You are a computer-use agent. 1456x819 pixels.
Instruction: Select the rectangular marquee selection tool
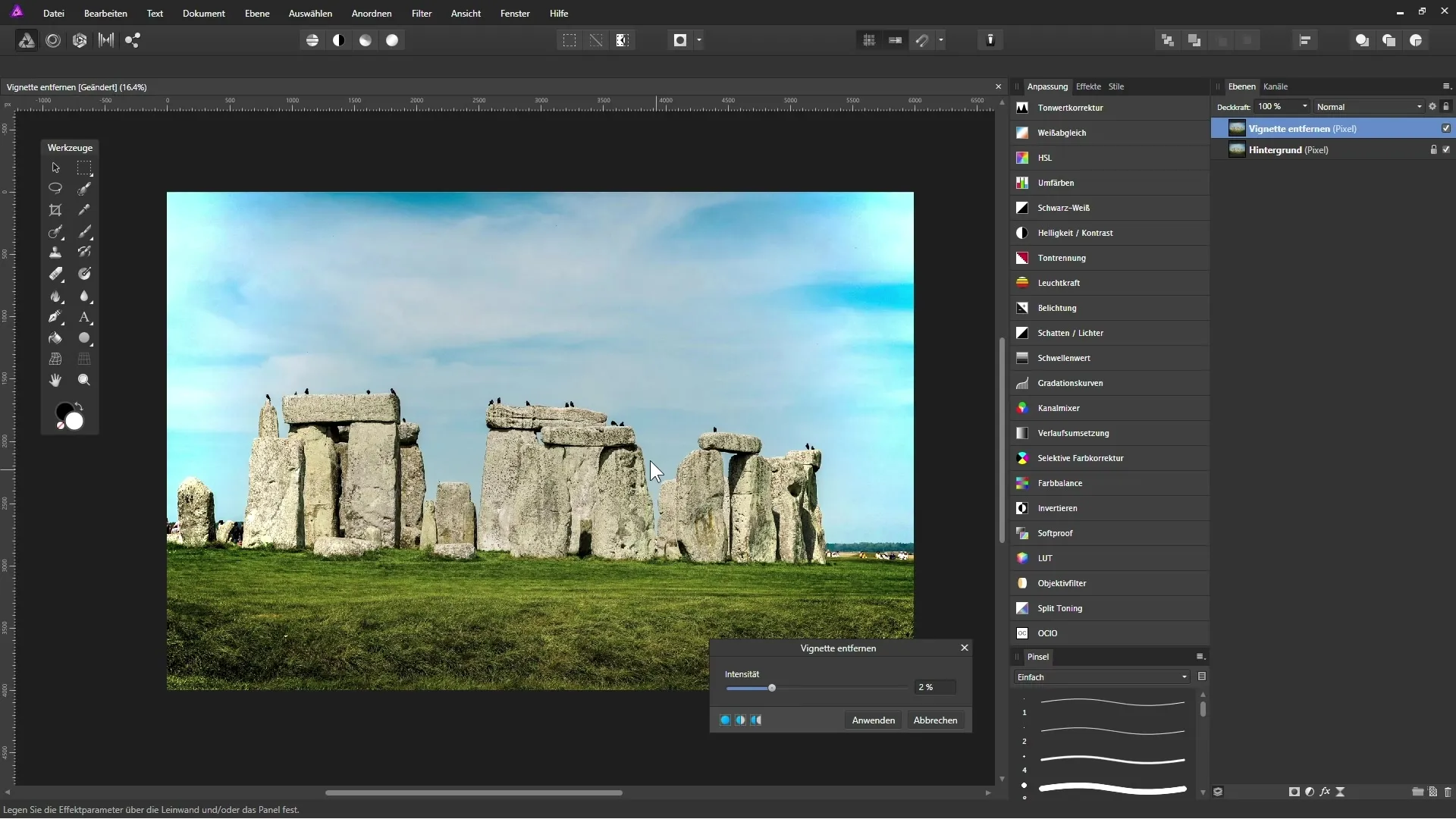click(84, 168)
